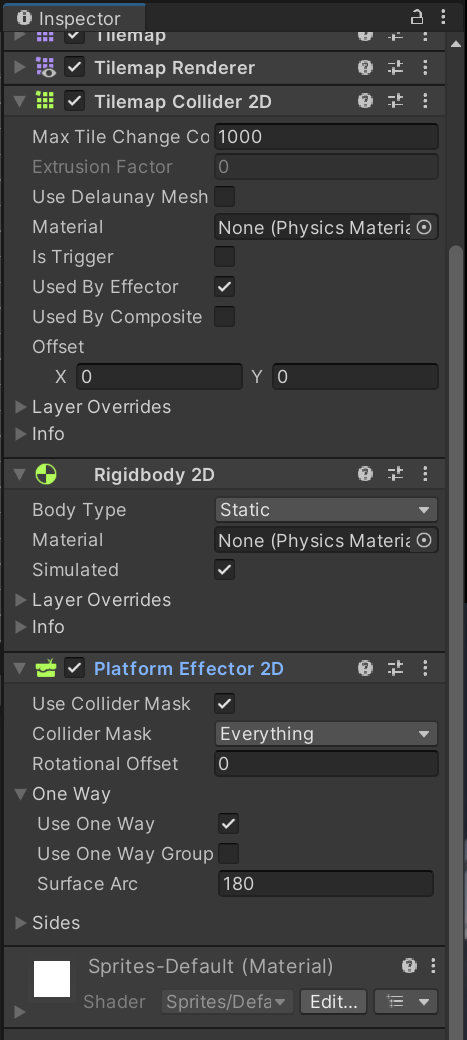Click the Platform Effector 2D icon

tap(46, 668)
